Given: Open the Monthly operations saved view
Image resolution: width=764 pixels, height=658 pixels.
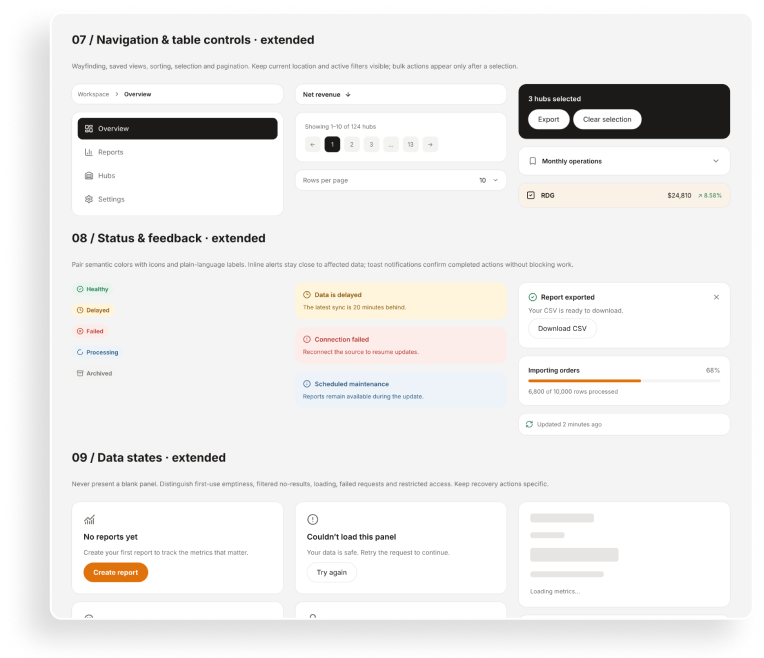Looking at the screenshot, I should [624, 161].
